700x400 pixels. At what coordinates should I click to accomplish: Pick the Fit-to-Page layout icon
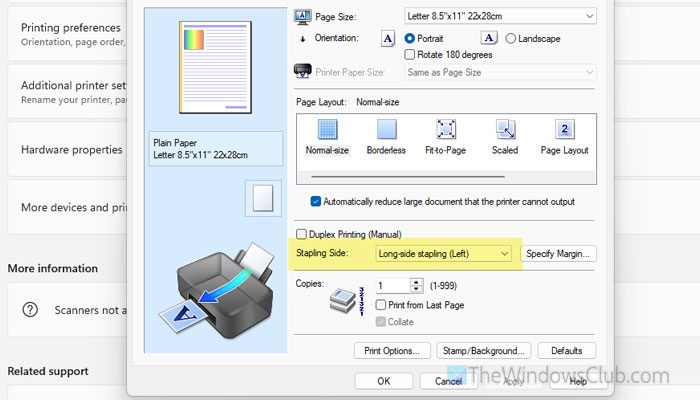click(x=446, y=129)
